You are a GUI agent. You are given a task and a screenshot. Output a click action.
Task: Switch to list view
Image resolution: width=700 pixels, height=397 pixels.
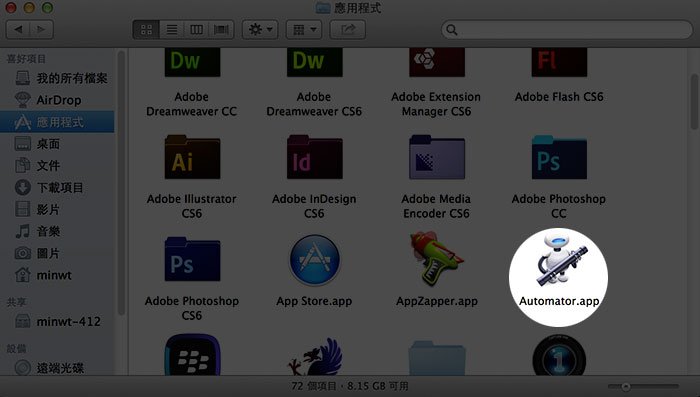172,30
